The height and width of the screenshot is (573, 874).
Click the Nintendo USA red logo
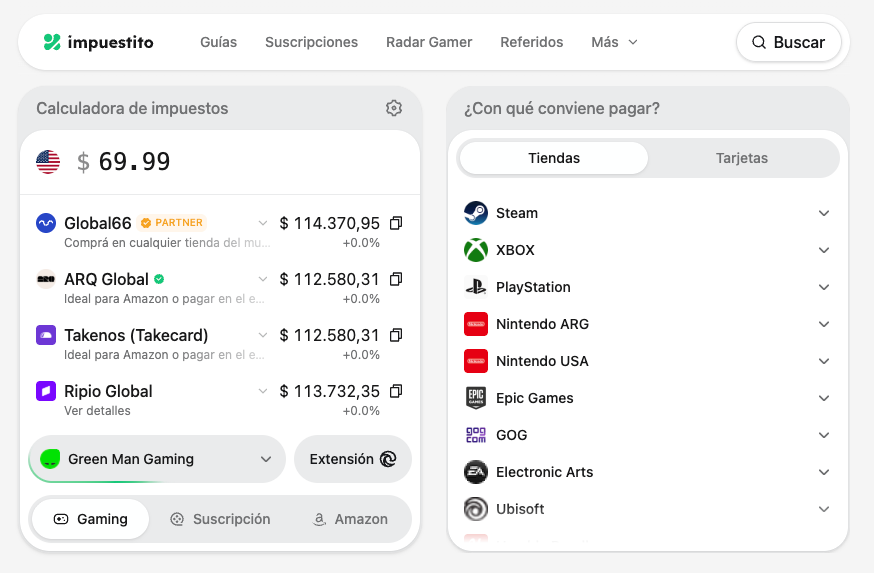point(476,361)
